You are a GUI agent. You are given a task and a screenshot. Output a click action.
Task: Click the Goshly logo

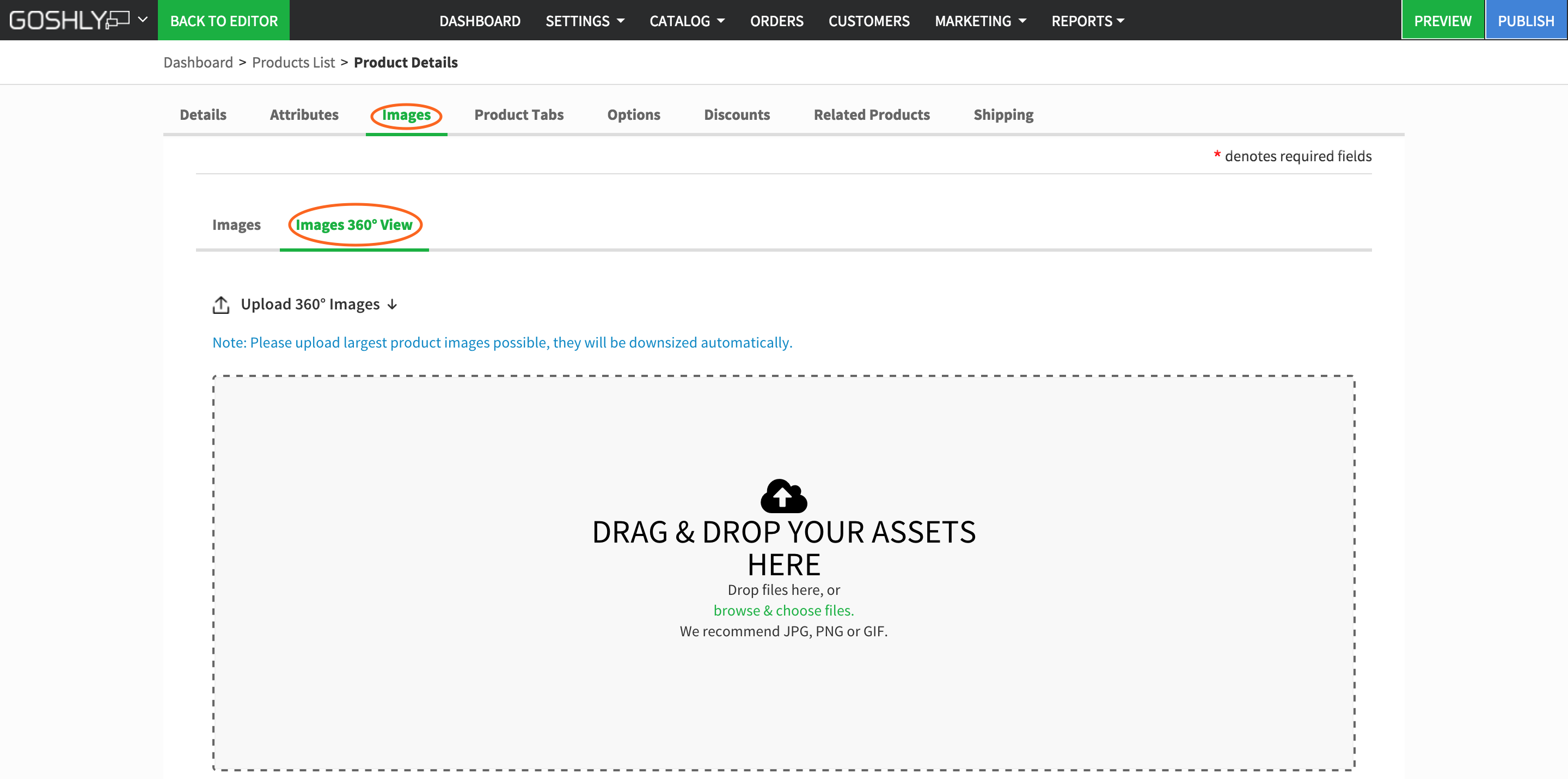pyautogui.click(x=68, y=20)
